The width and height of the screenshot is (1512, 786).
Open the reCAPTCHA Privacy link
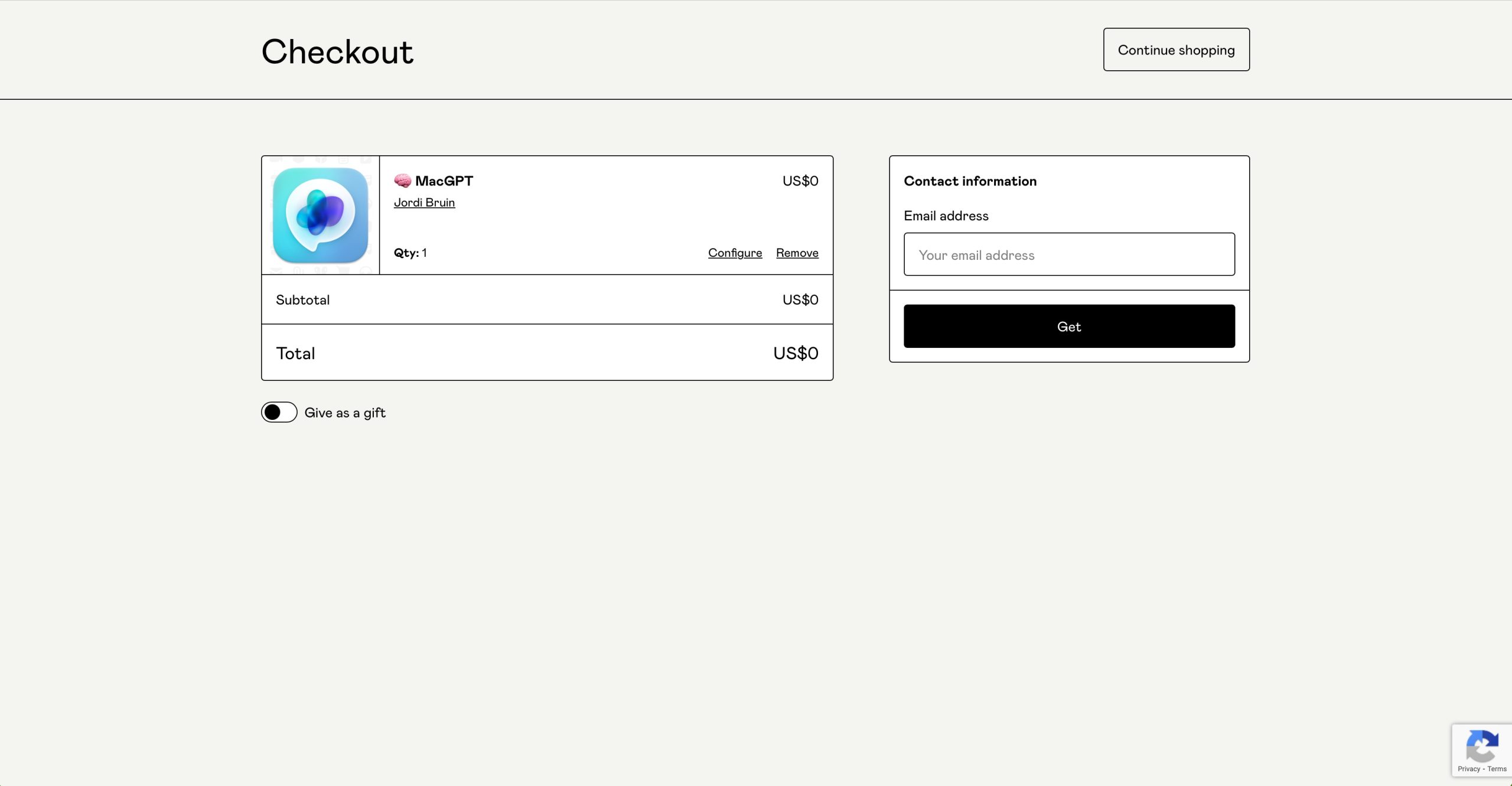point(1468,769)
